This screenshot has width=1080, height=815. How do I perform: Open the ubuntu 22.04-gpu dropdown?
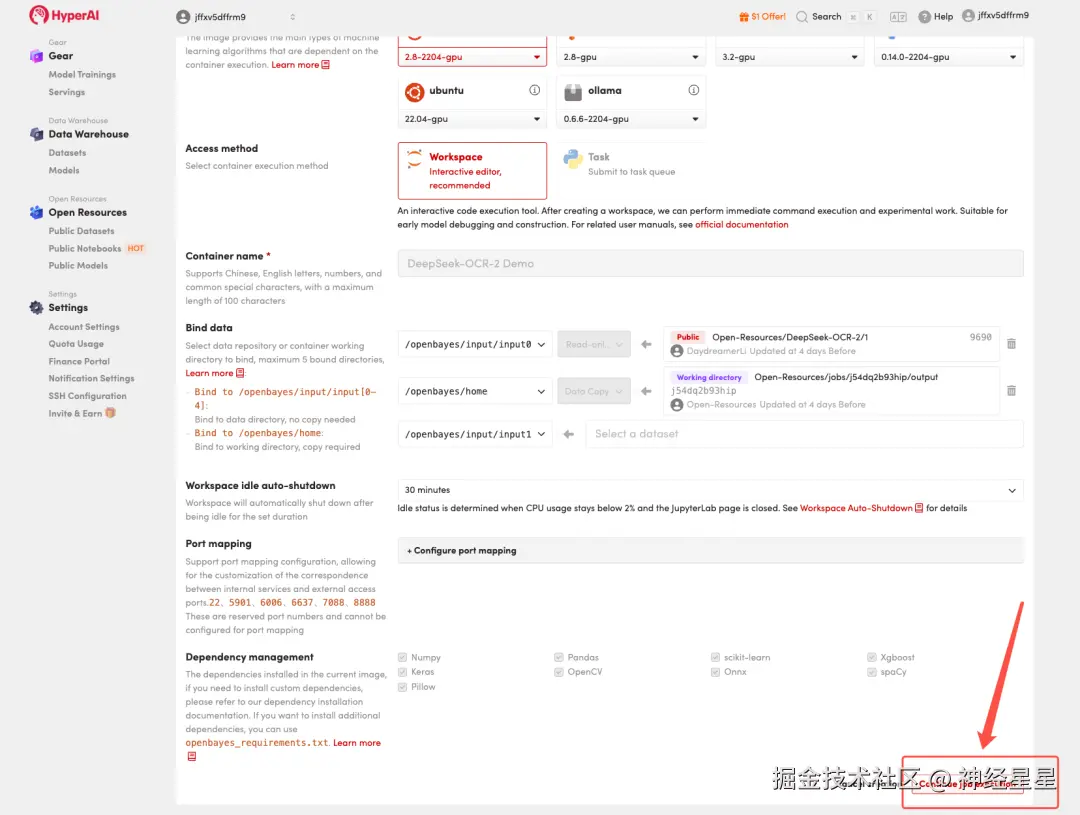[x=472, y=119]
